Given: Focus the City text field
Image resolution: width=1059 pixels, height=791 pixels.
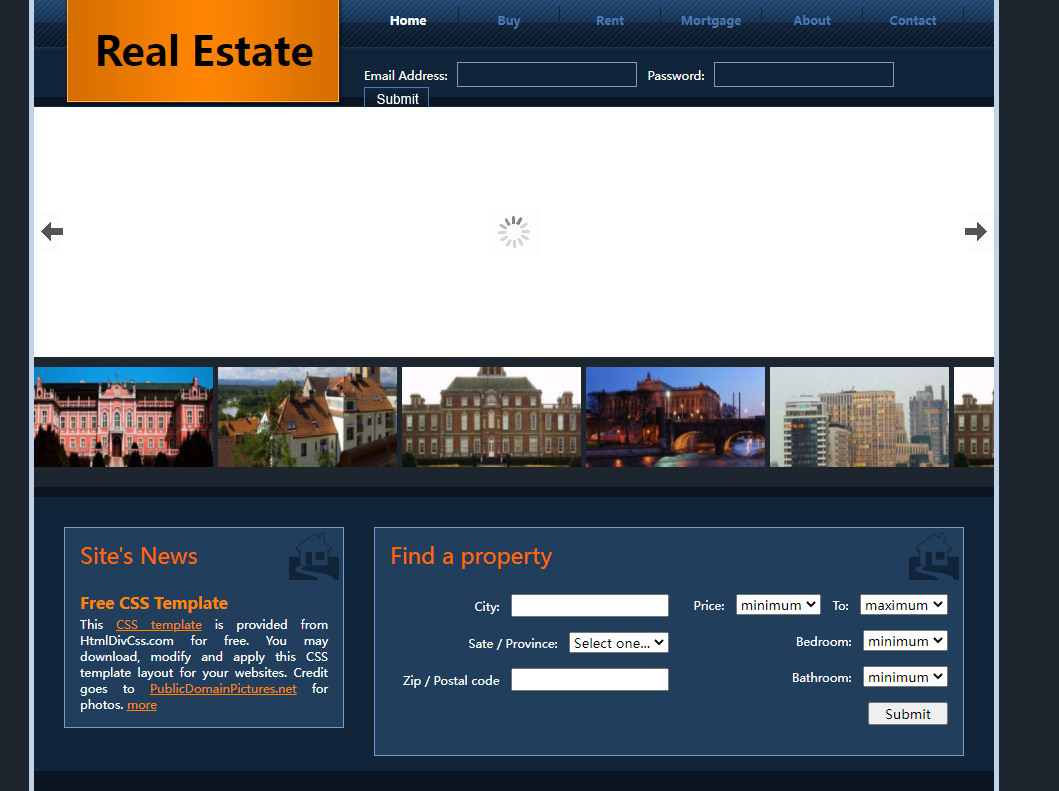Looking at the screenshot, I should point(589,606).
